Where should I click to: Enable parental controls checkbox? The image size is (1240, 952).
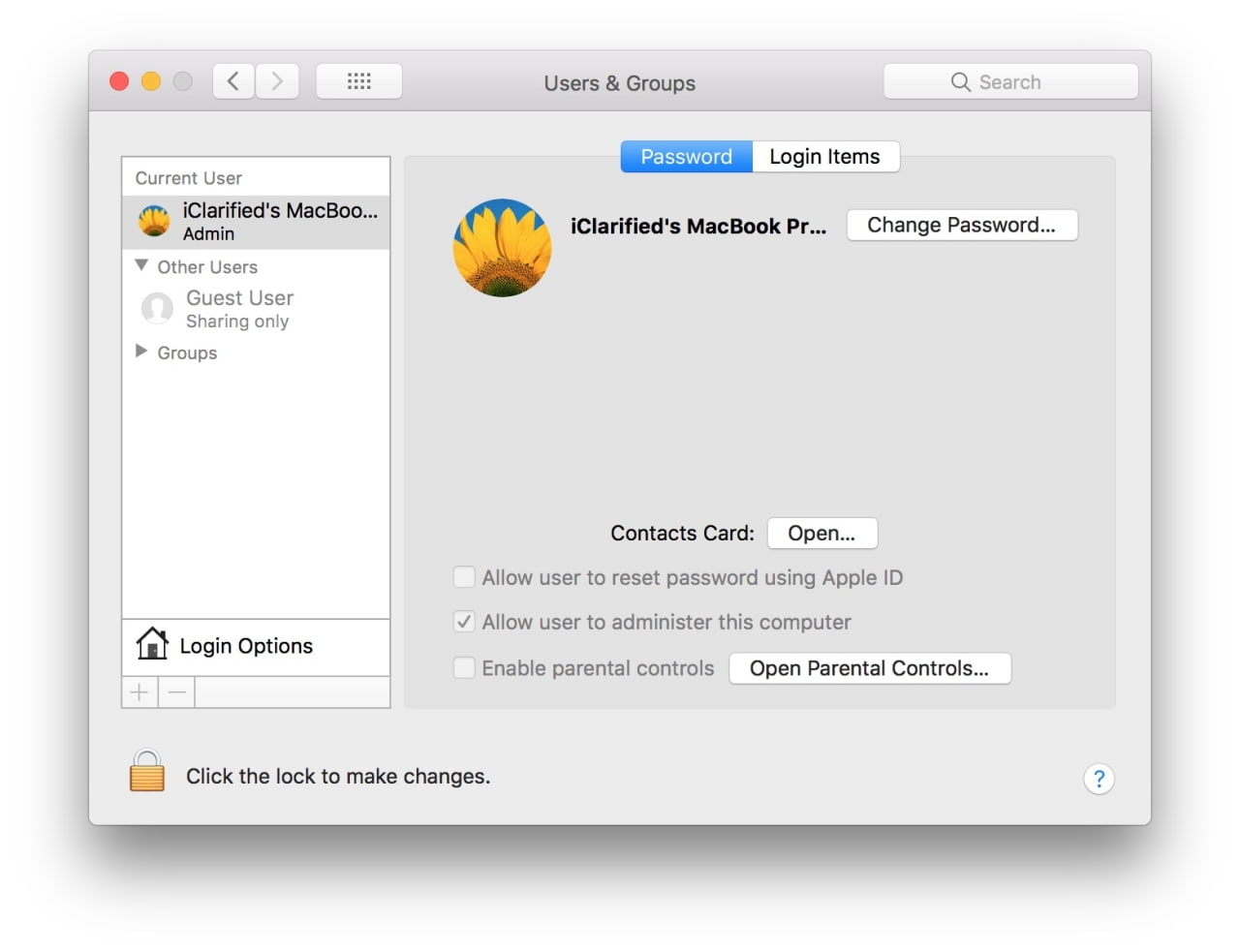tap(464, 667)
